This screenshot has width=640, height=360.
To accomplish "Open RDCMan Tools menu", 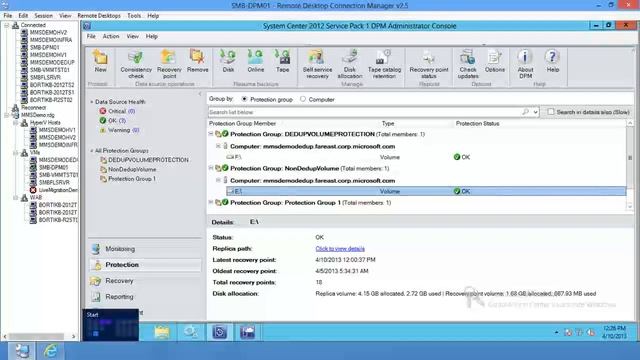I will point(134,16).
